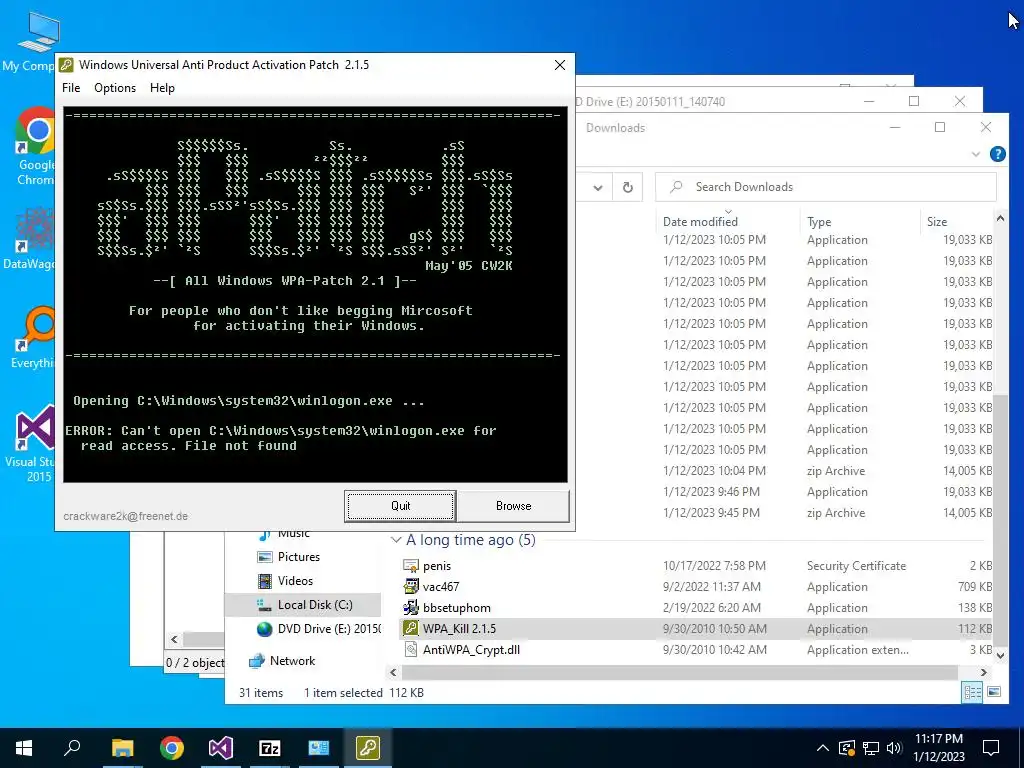Open File Explorer from the taskbar
This screenshot has width=1024, height=768.
pyautogui.click(x=122, y=748)
